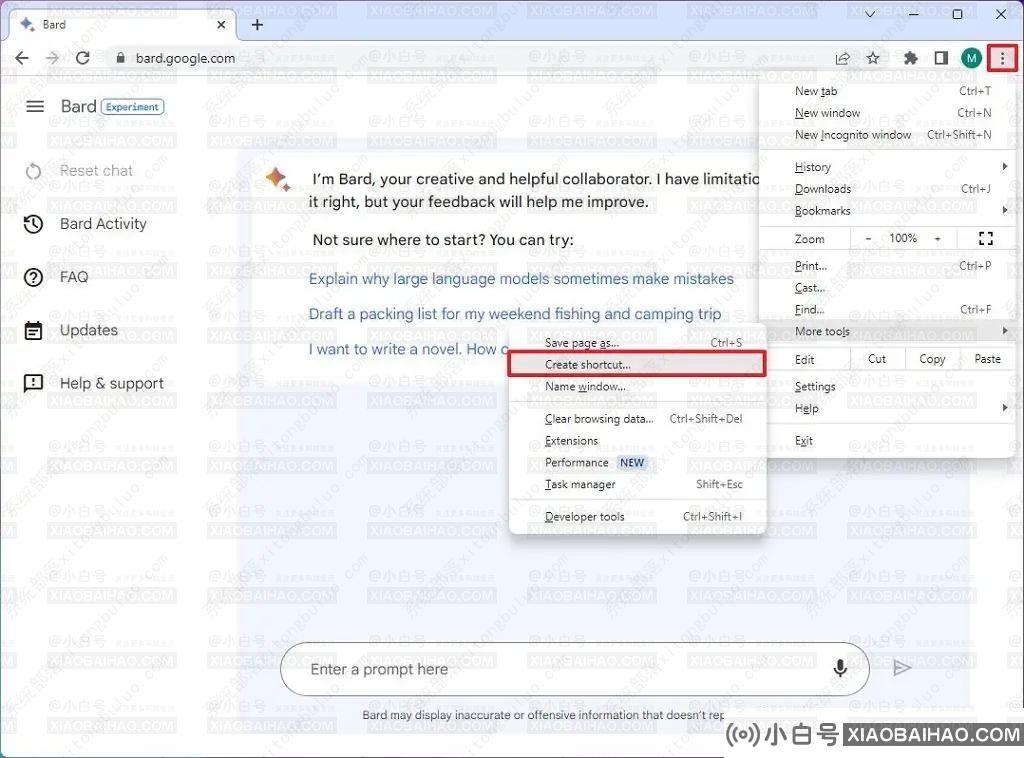This screenshot has width=1024, height=758.
Task: Open a new tab with plus button
Action: [x=257, y=25]
